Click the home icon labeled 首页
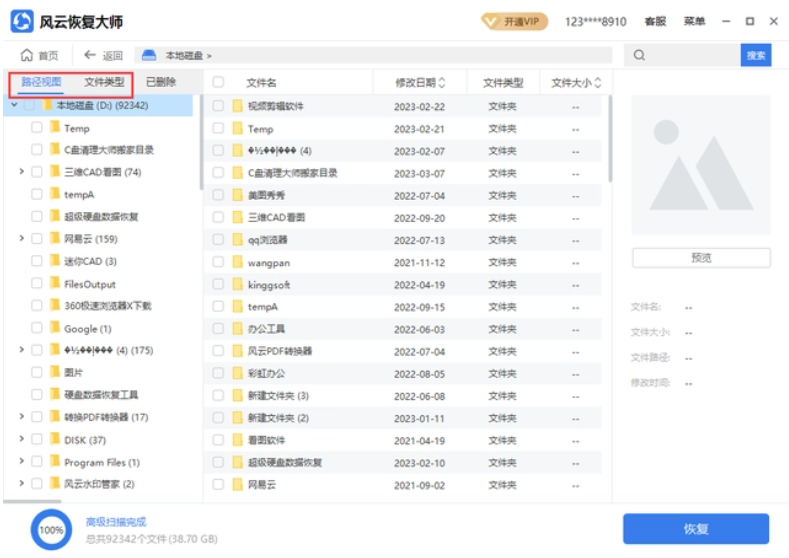 tap(27, 55)
